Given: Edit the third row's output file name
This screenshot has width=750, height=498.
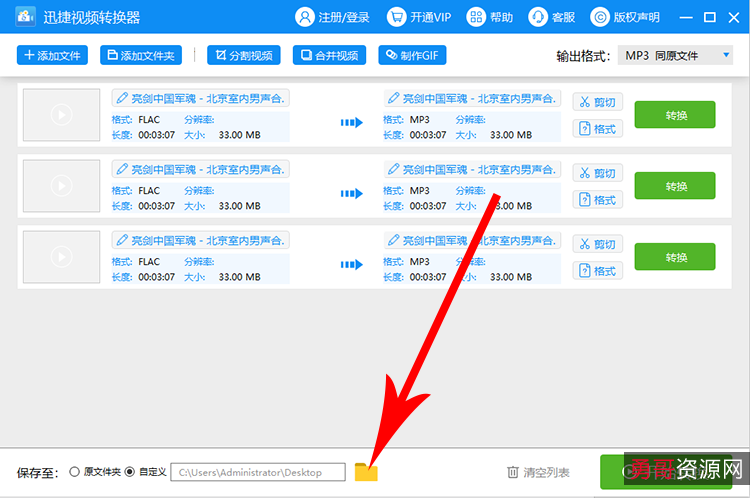Looking at the screenshot, I should 472,240.
